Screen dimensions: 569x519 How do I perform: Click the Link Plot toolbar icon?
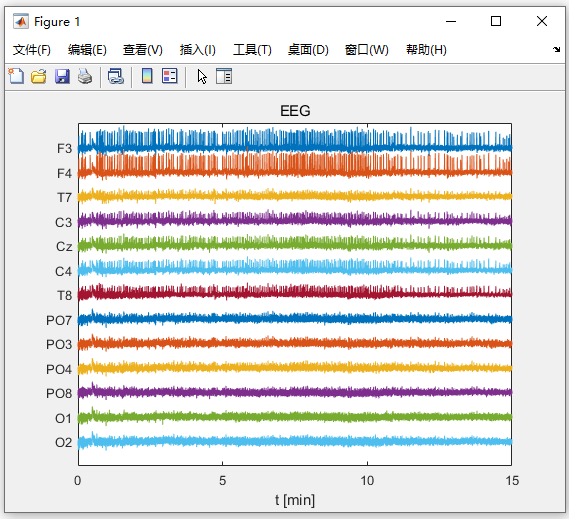116,76
